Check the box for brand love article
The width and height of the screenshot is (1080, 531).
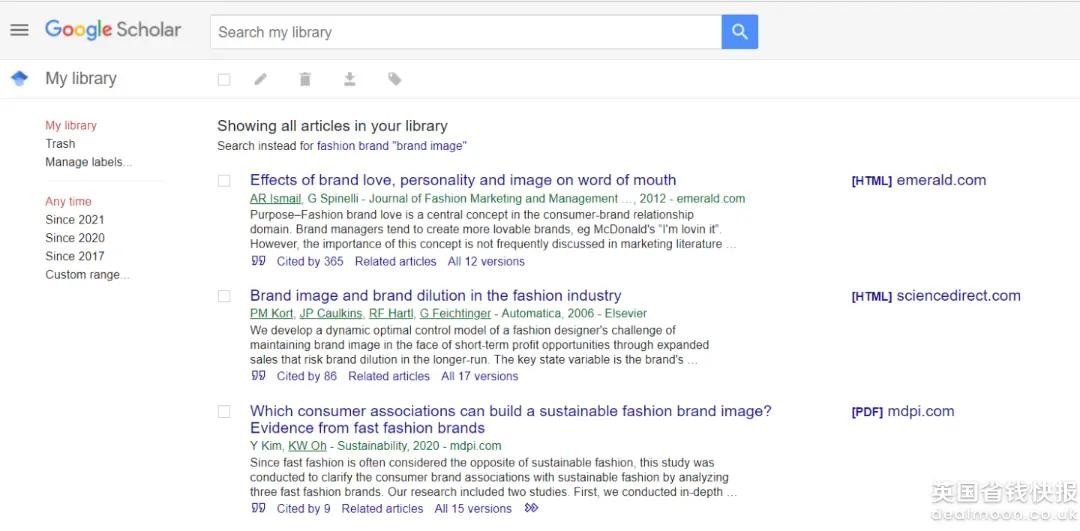coord(224,181)
